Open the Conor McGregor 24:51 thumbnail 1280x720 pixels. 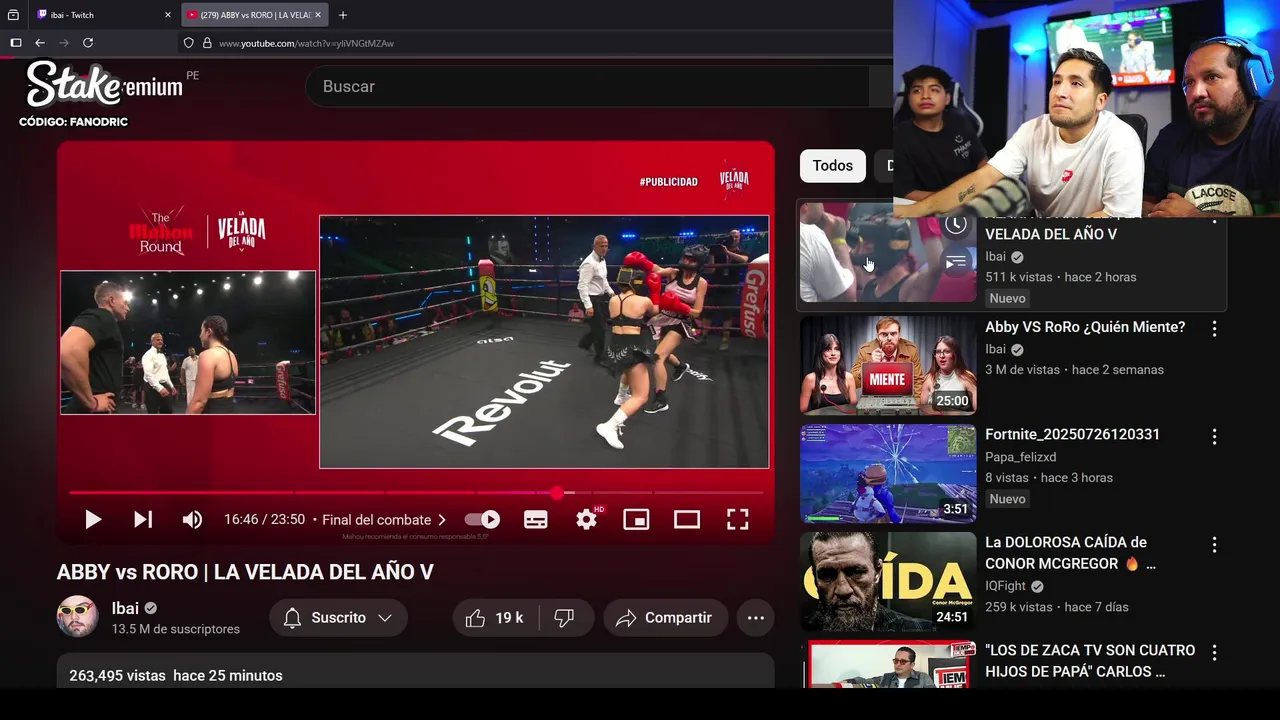(x=888, y=581)
